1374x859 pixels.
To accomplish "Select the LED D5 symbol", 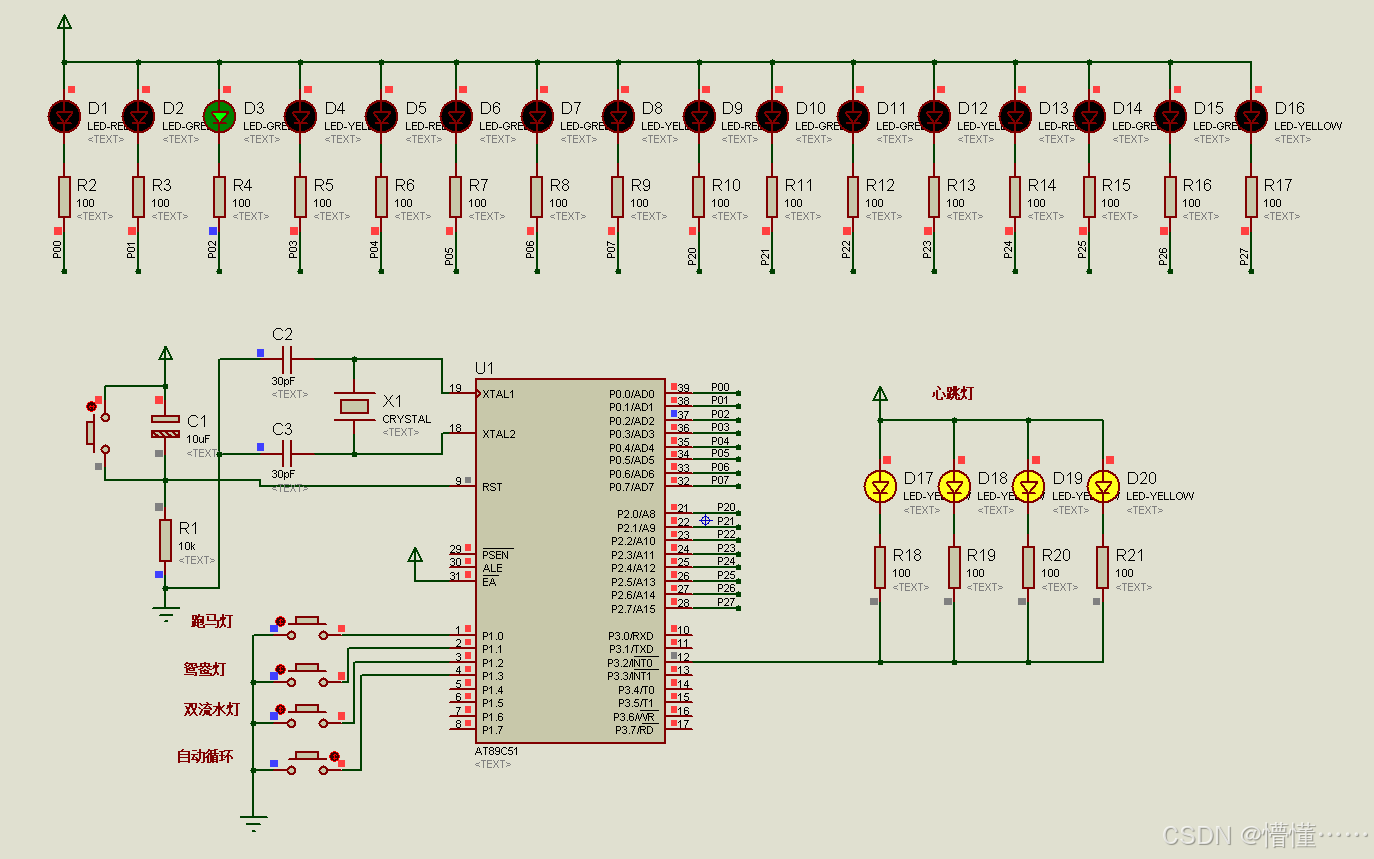I will click(x=382, y=116).
